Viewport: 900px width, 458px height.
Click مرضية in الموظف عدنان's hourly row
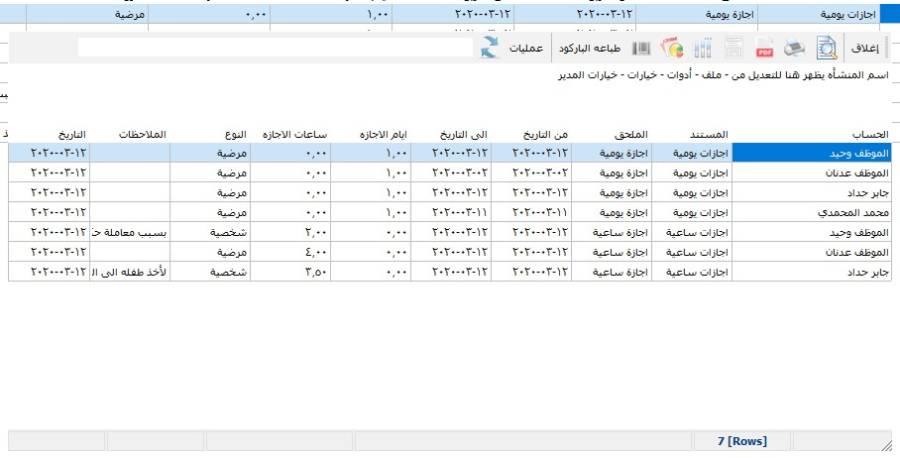coord(210,253)
